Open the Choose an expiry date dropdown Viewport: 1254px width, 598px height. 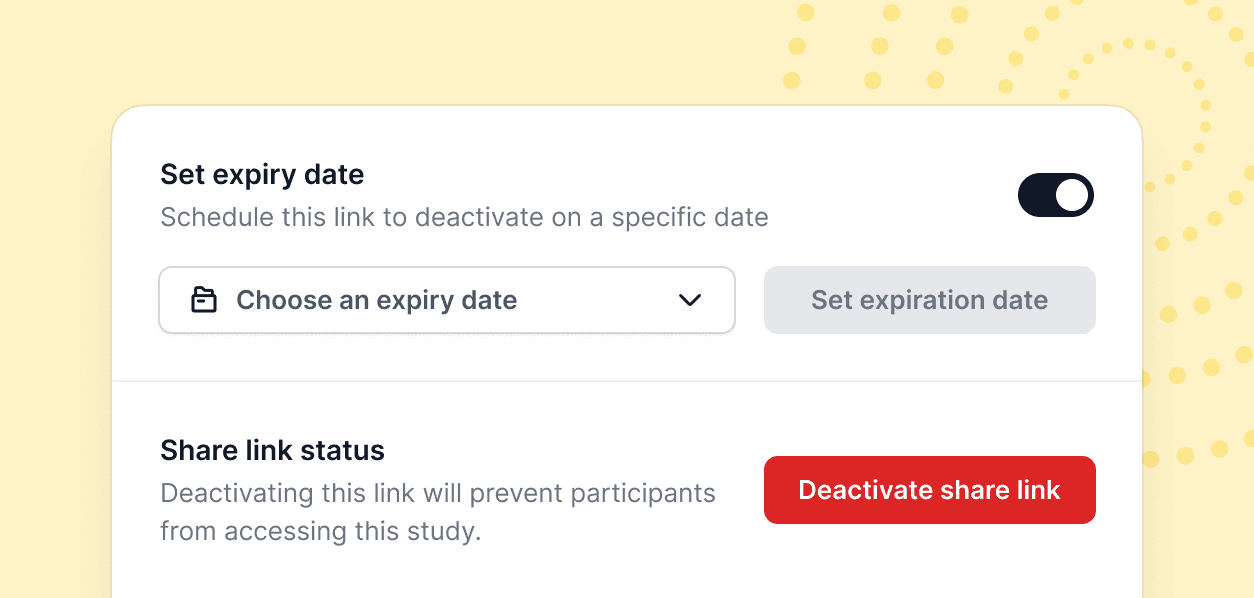click(x=447, y=300)
